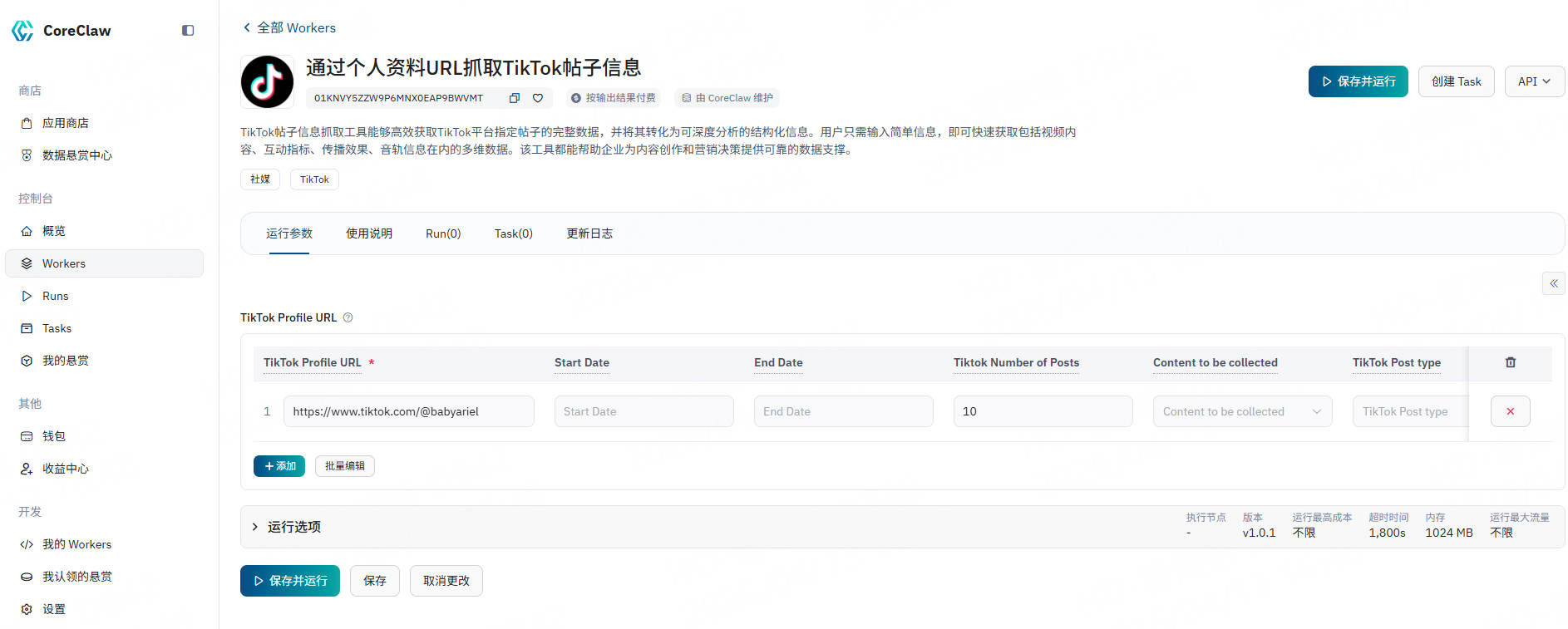1568x629 pixels.
Task: Switch to the 使用说明 tab
Action: click(368, 233)
